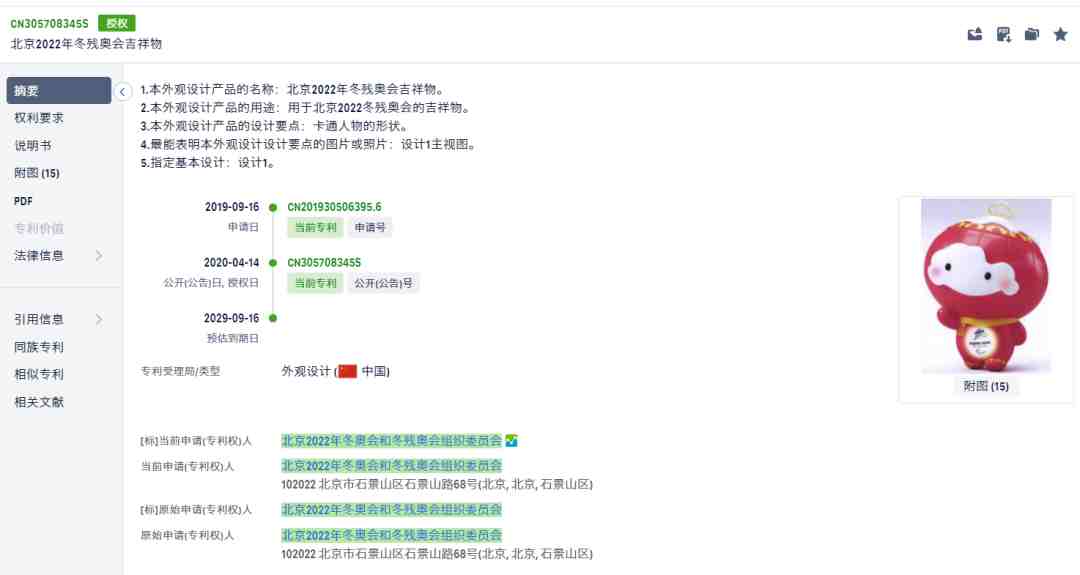Image resolution: width=1080 pixels, height=575 pixels.
Task: Open the PDF view
Action: pos(23,201)
